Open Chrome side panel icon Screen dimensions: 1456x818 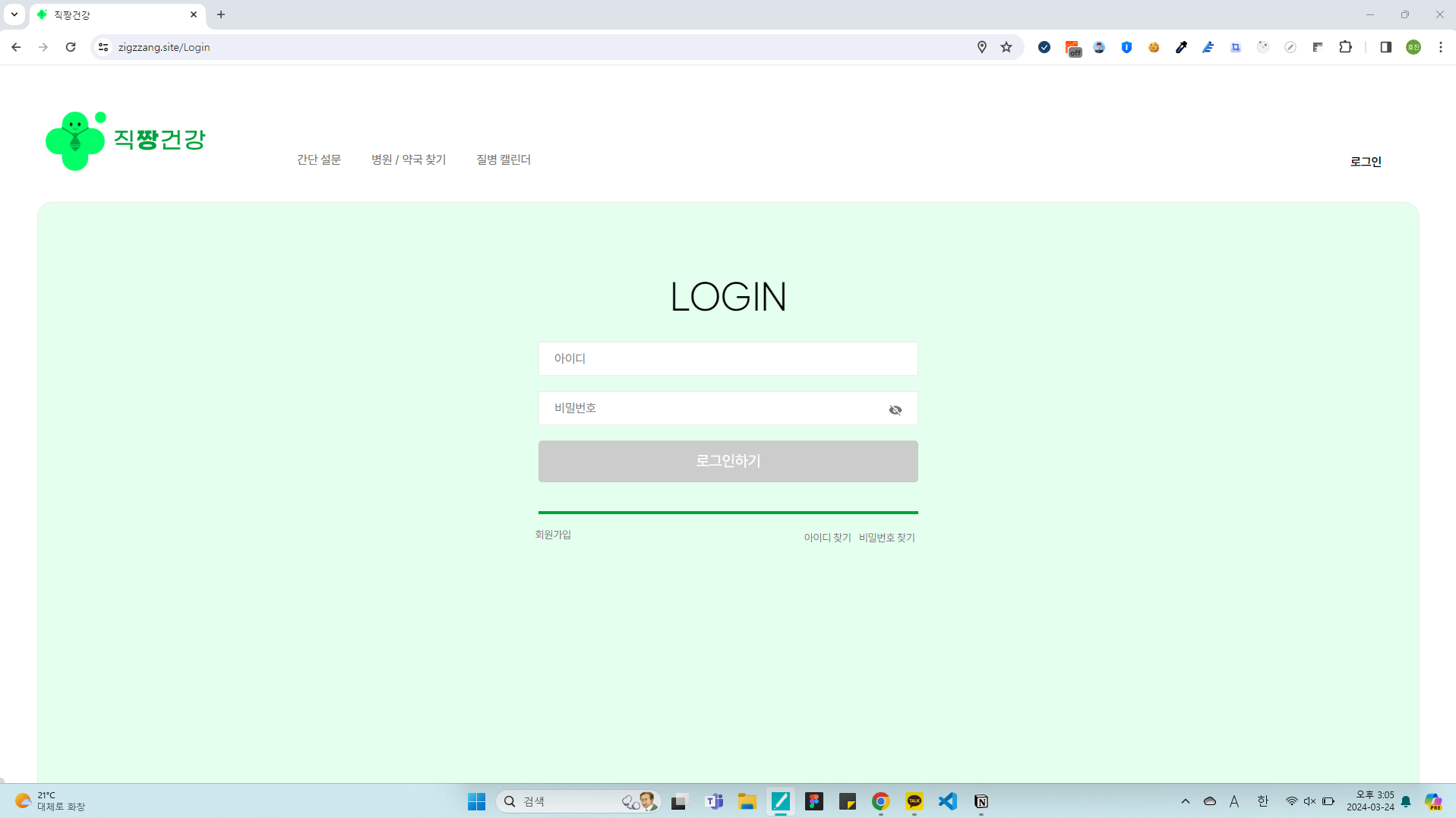coord(1385,47)
